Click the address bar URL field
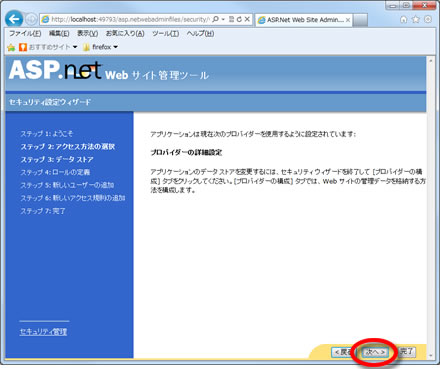Screen dimensions: 440x369 130,19
